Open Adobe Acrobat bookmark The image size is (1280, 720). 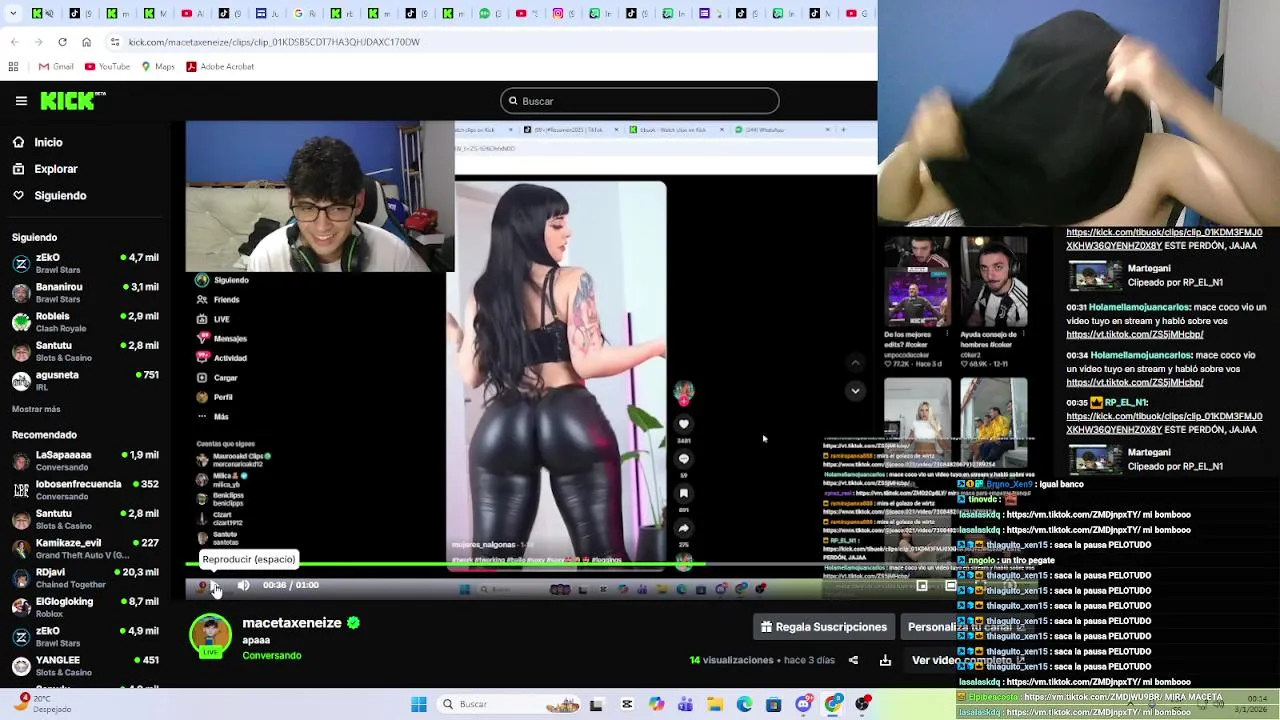(x=219, y=67)
